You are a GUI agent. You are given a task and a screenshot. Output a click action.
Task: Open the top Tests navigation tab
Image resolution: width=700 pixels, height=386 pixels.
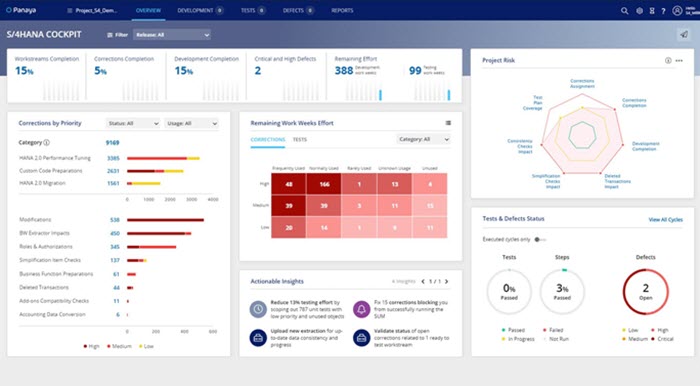253,11
